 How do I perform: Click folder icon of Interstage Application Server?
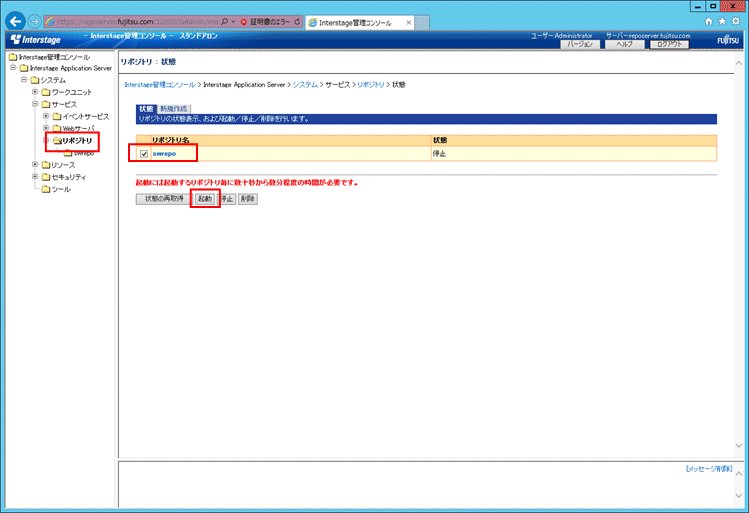[24, 68]
